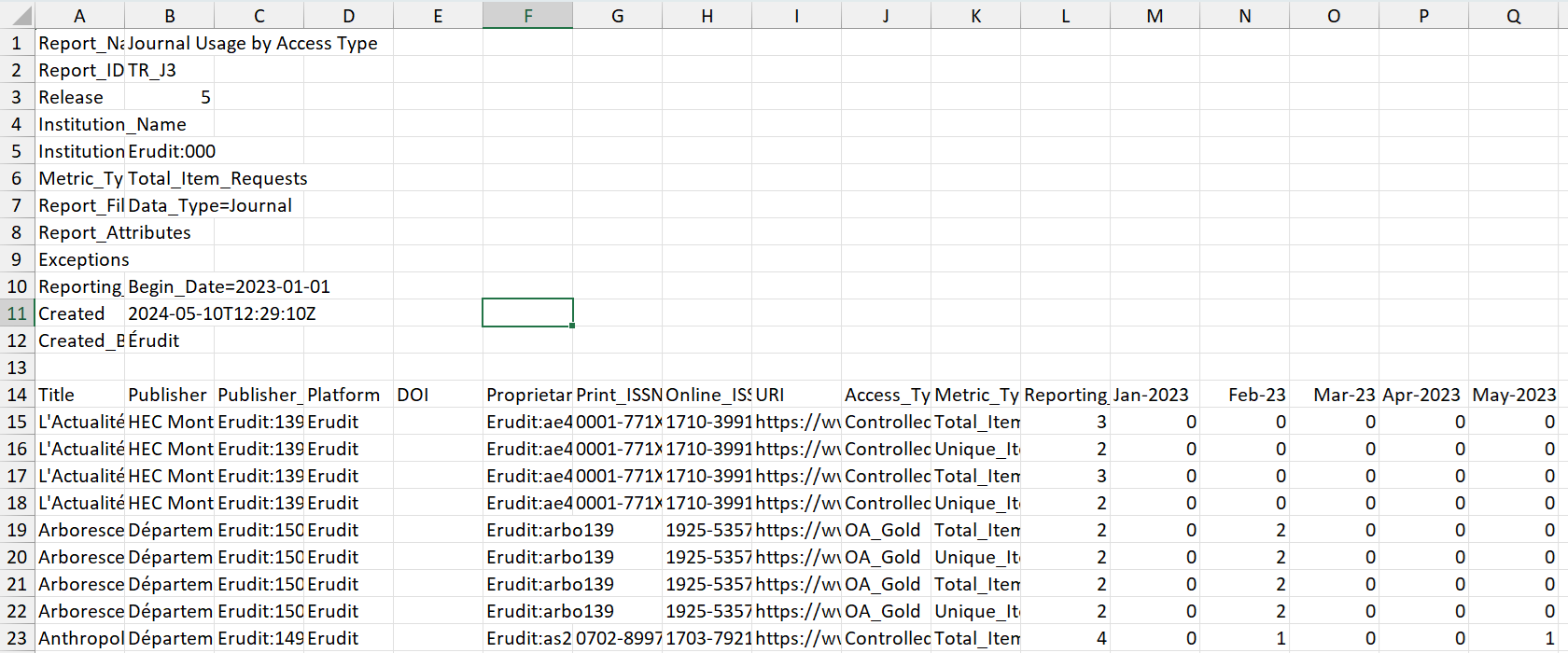Click the Title header cell
1568x653 pixels.
80,395
